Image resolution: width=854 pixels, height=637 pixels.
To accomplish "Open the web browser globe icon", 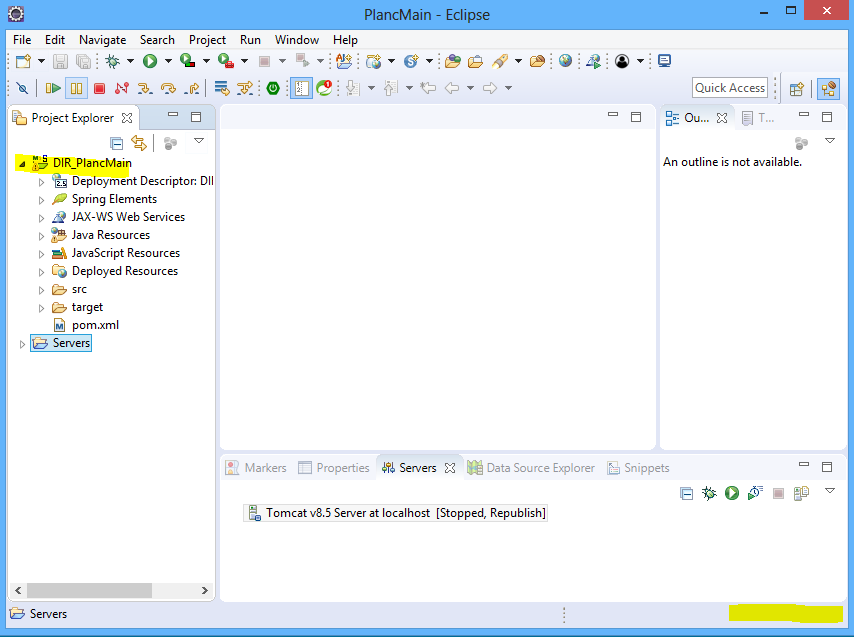I will [x=565, y=61].
